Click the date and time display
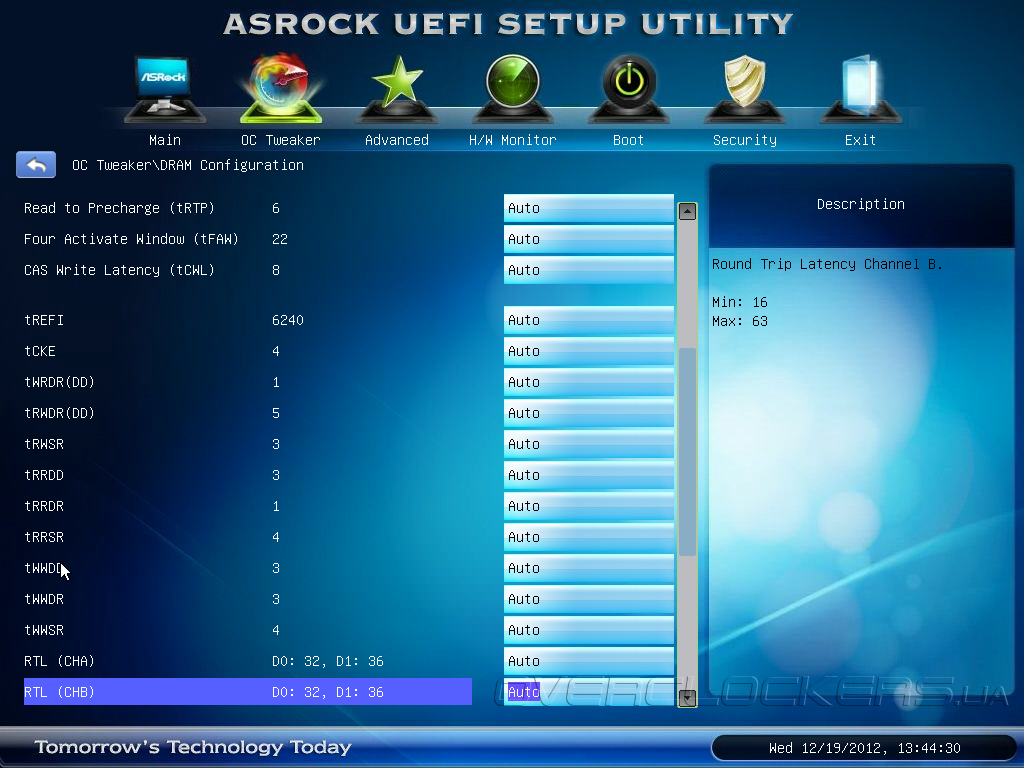1024x768 pixels. pyautogui.click(x=865, y=748)
